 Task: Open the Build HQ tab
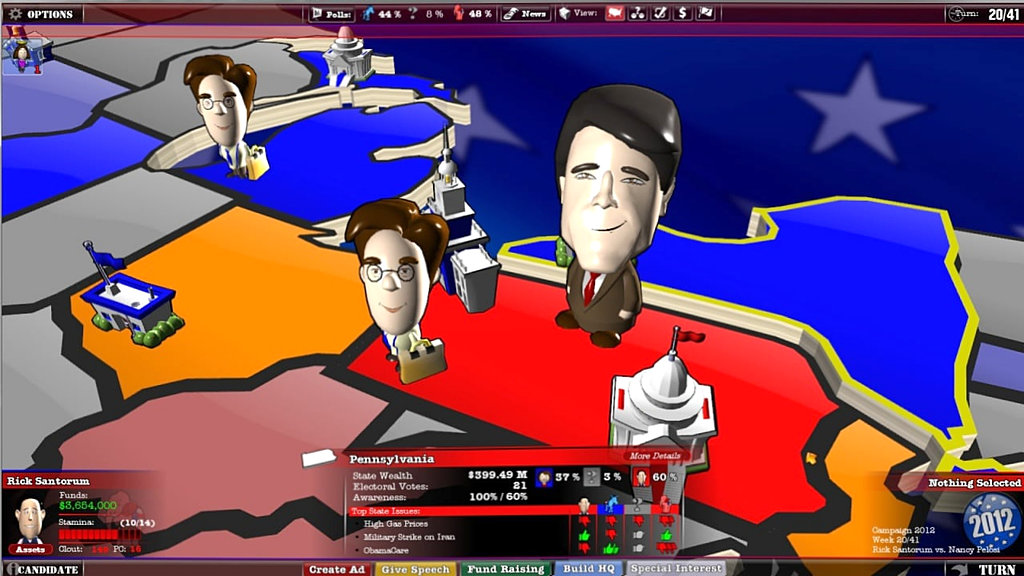click(x=588, y=569)
